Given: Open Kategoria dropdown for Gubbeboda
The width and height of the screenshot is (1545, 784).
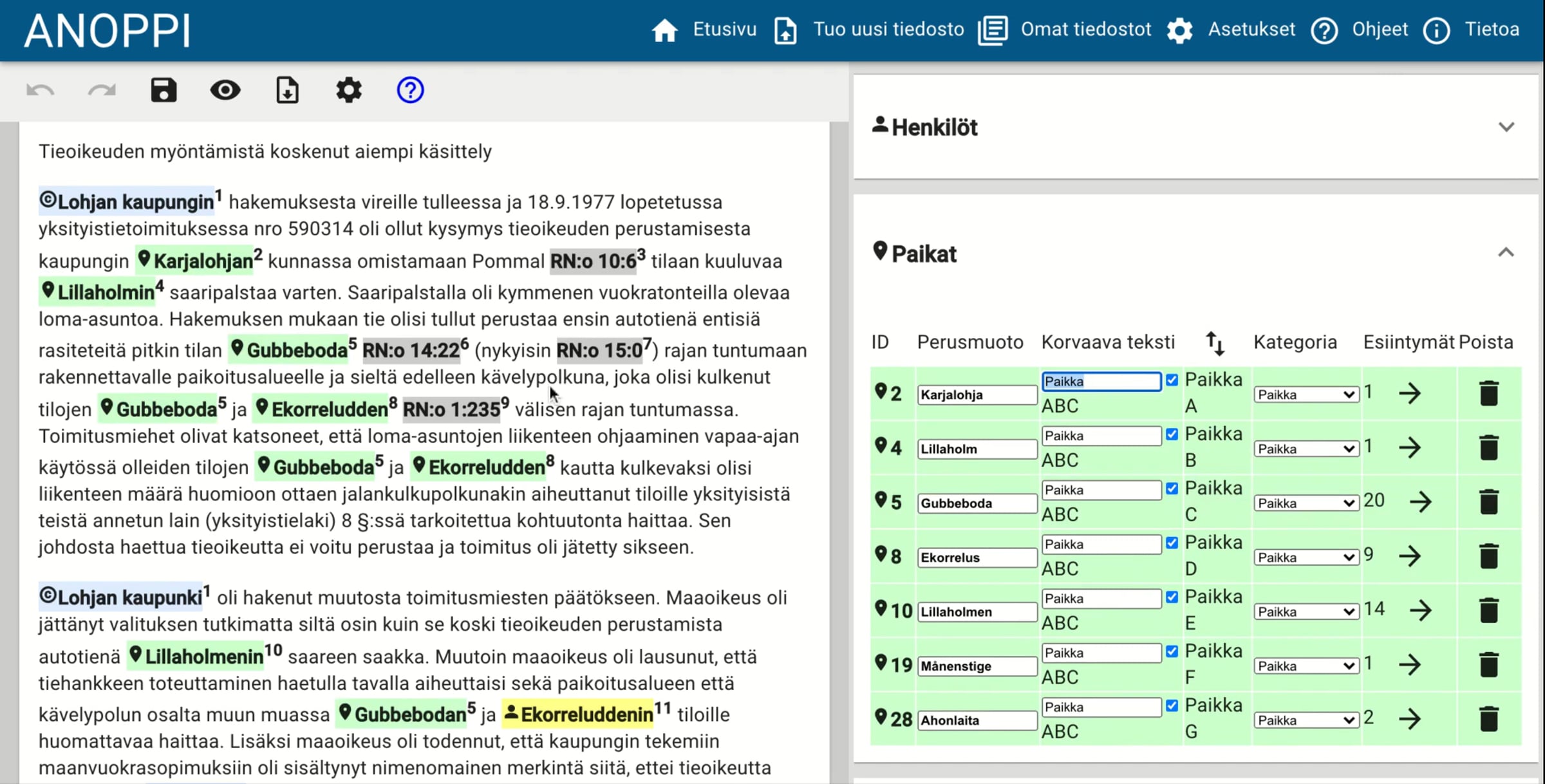Looking at the screenshot, I should pyautogui.click(x=1306, y=503).
